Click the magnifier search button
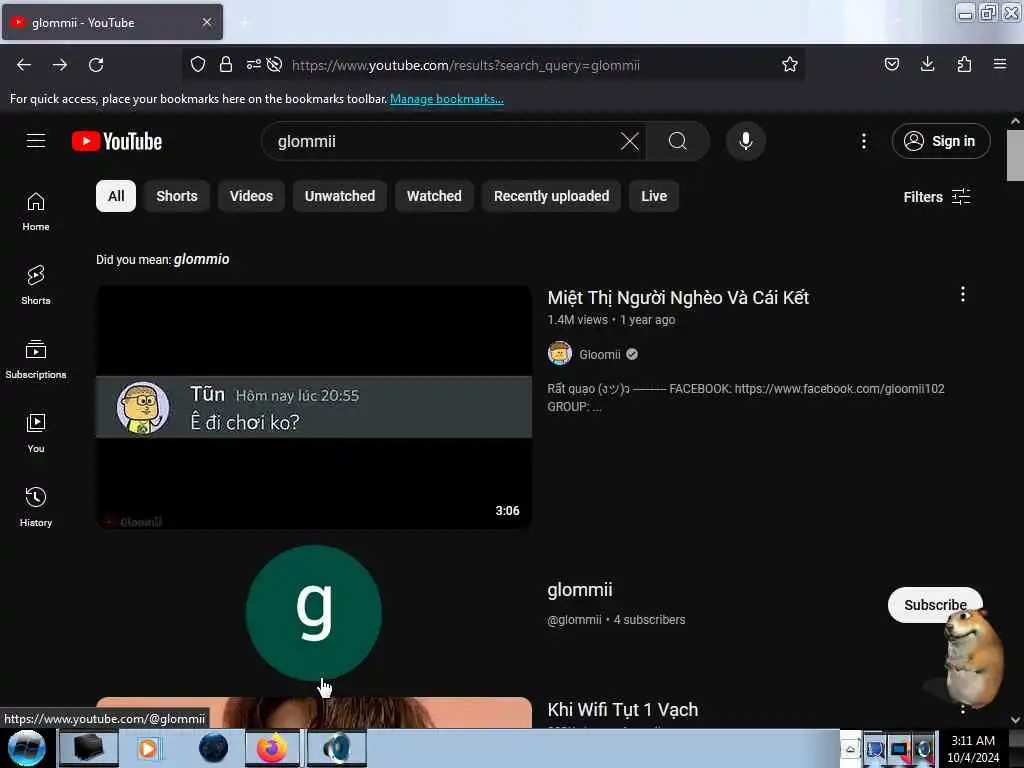The height and width of the screenshot is (768, 1024). [x=678, y=141]
